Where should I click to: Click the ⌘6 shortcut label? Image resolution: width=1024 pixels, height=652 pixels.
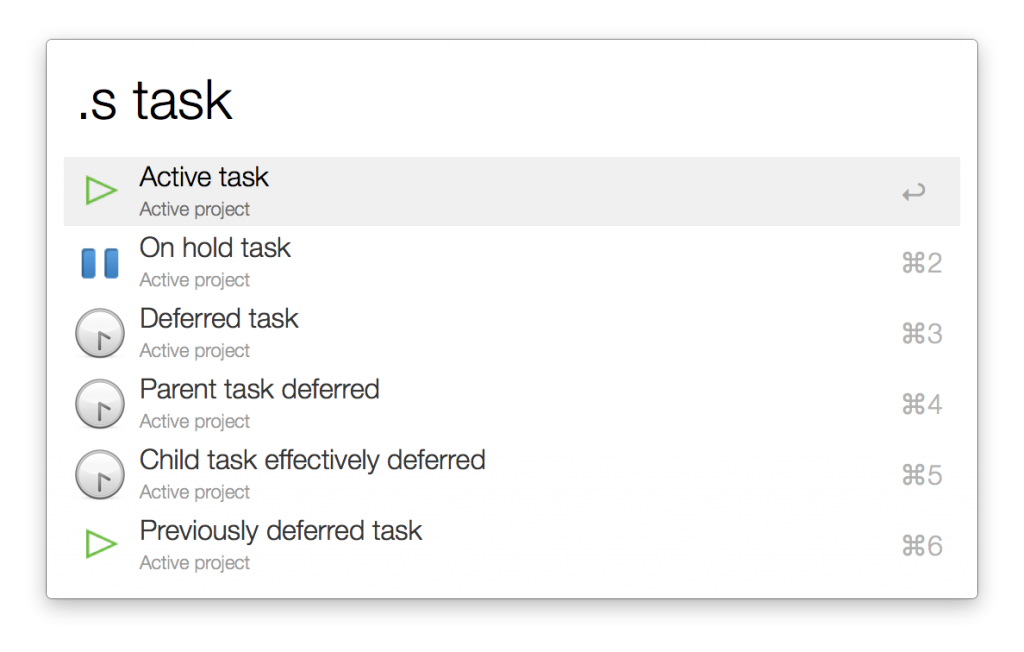922,546
